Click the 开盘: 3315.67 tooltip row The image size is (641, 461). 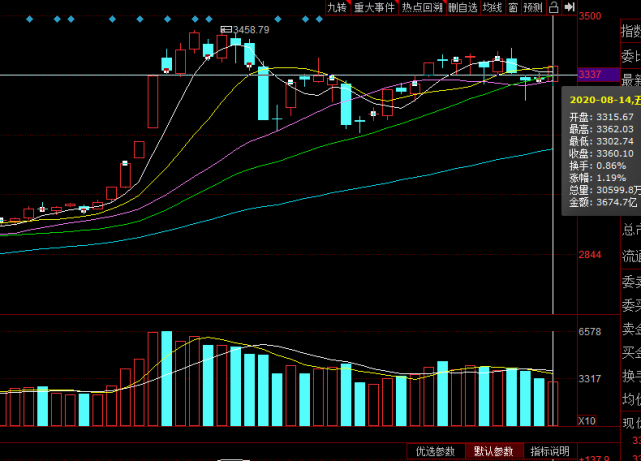click(x=601, y=117)
